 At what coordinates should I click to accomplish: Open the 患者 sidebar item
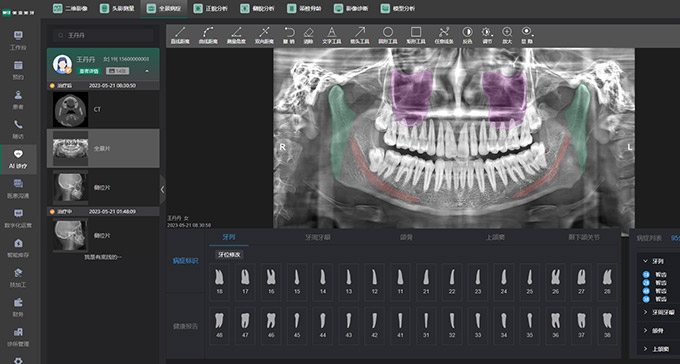click(18, 100)
